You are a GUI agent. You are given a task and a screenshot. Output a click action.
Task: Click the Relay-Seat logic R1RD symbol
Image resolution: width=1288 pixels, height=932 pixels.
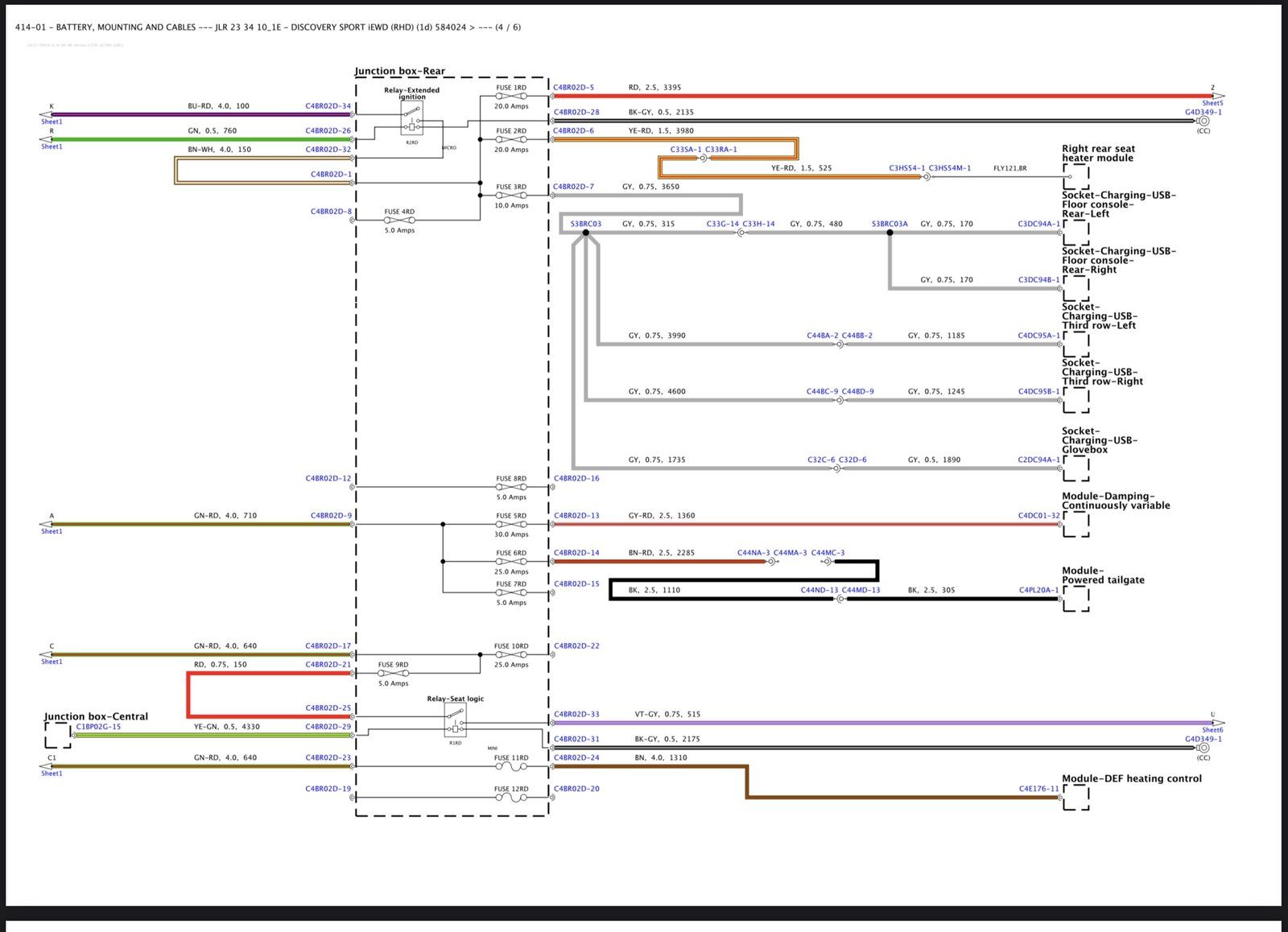click(455, 720)
